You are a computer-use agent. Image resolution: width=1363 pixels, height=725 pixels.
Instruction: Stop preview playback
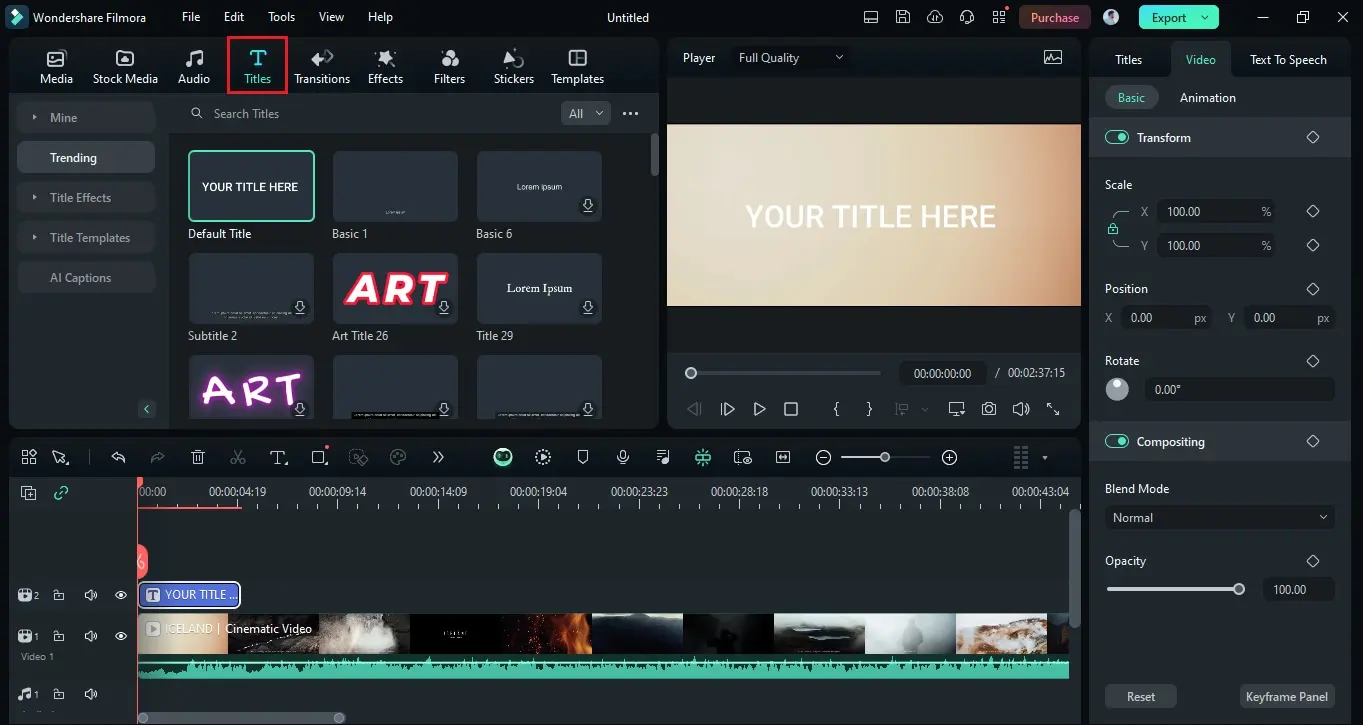pyautogui.click(x=791, y=409)
